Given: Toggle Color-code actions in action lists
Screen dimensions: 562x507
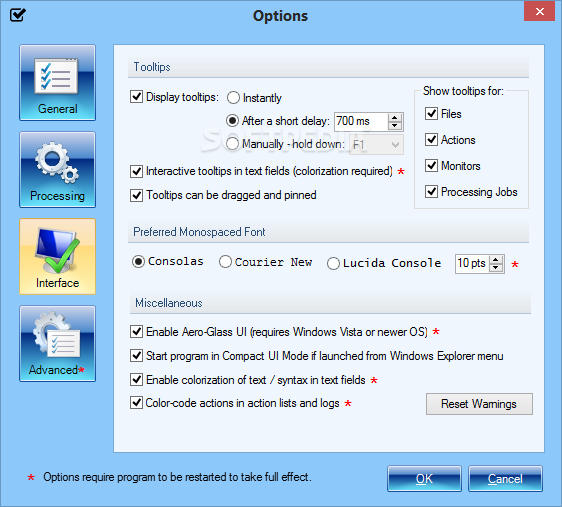Looking at the screenshot, I should [136, 403].
